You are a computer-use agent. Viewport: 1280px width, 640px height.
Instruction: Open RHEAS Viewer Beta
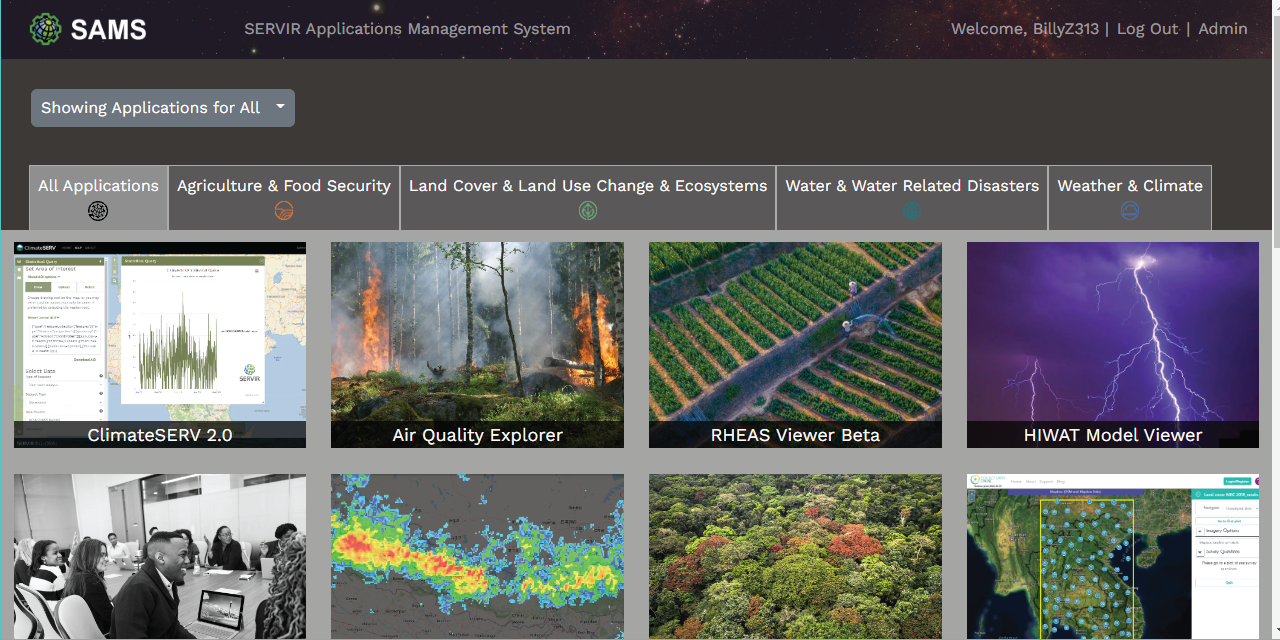(795, 345)
